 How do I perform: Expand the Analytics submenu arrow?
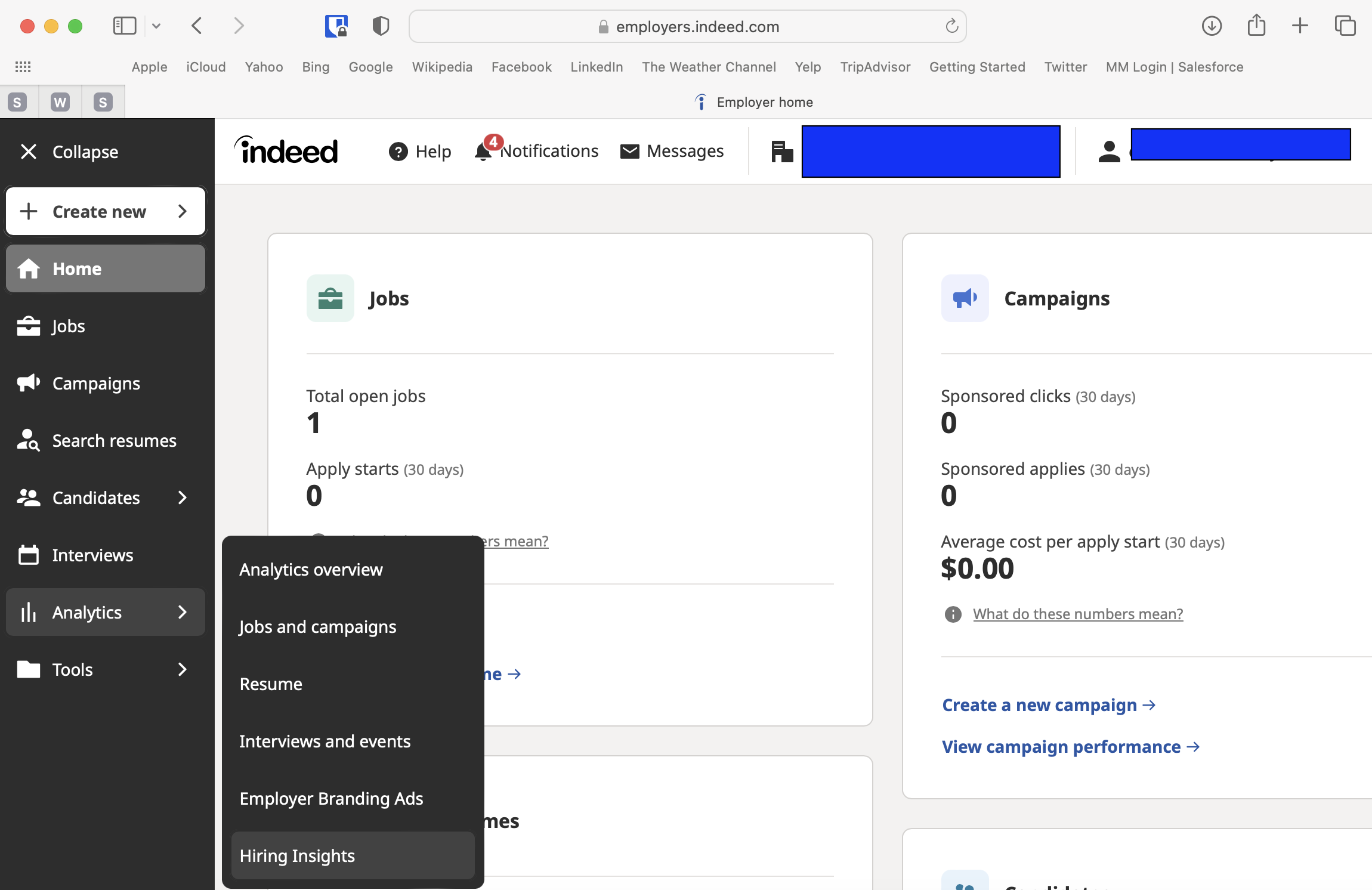(184, 612)
